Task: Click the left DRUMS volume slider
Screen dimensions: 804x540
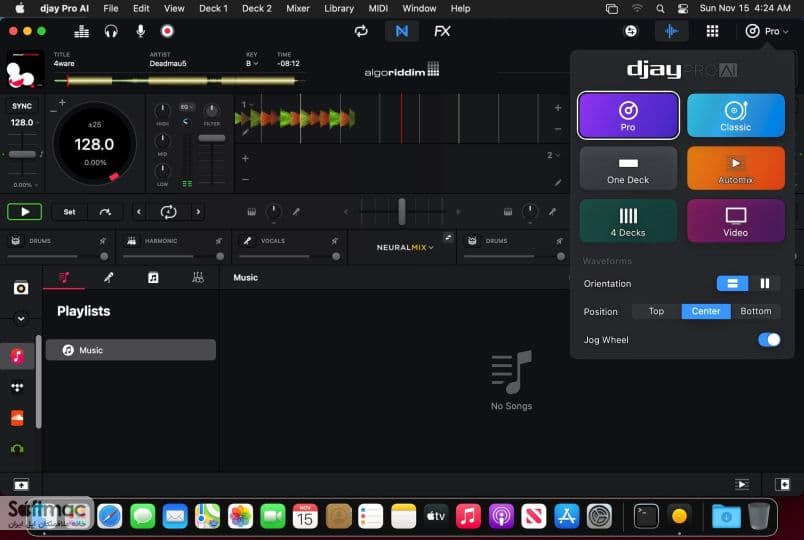Action: (57, 256)
